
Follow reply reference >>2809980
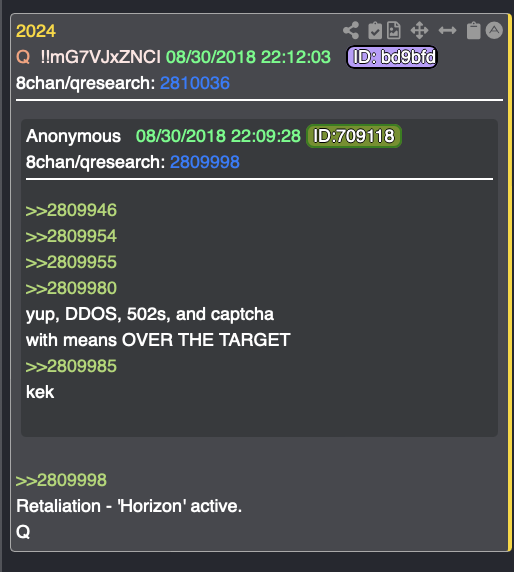71,288
